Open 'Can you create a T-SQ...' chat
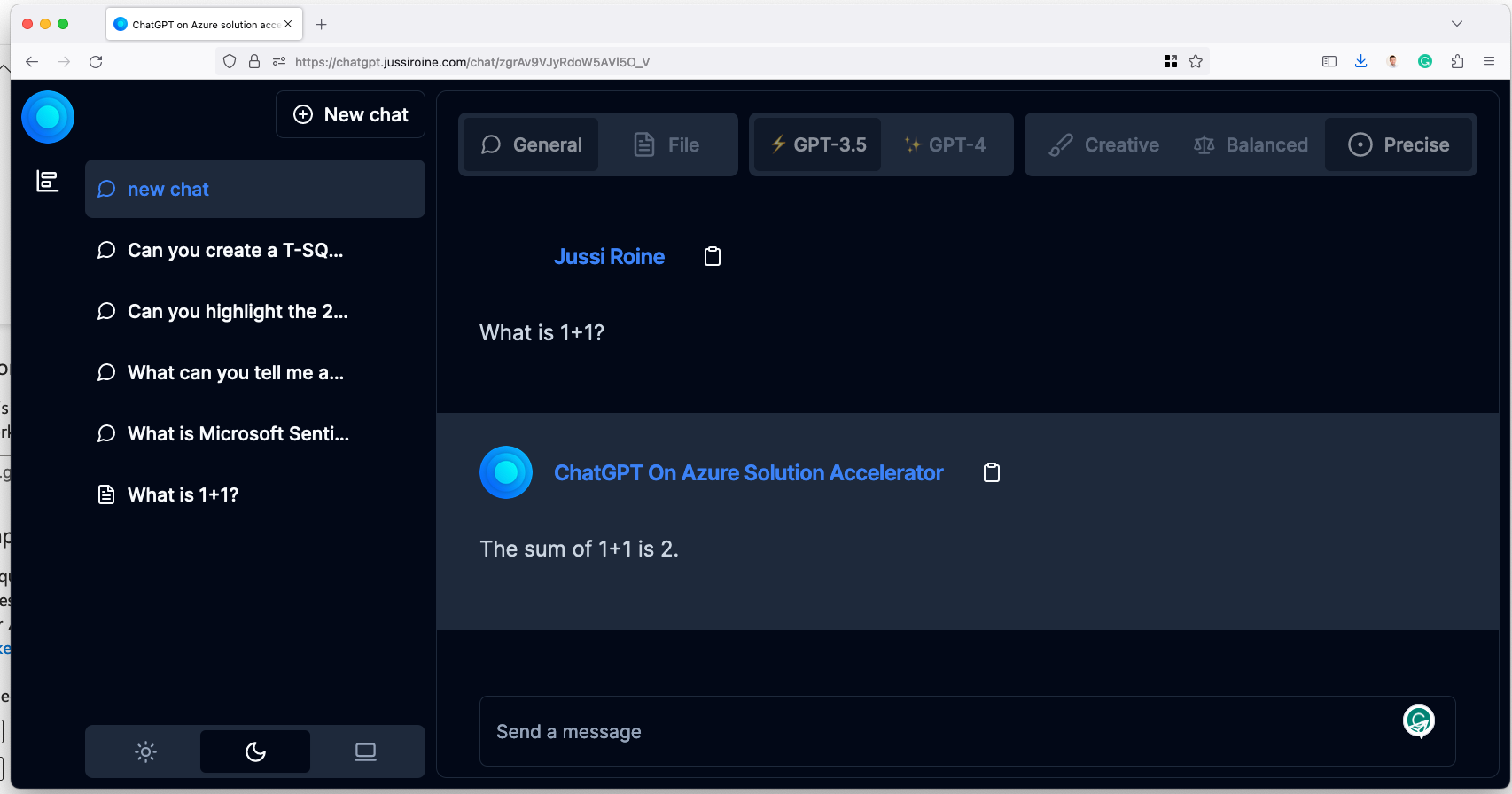 pyautogui.click(x=255, y=250)
